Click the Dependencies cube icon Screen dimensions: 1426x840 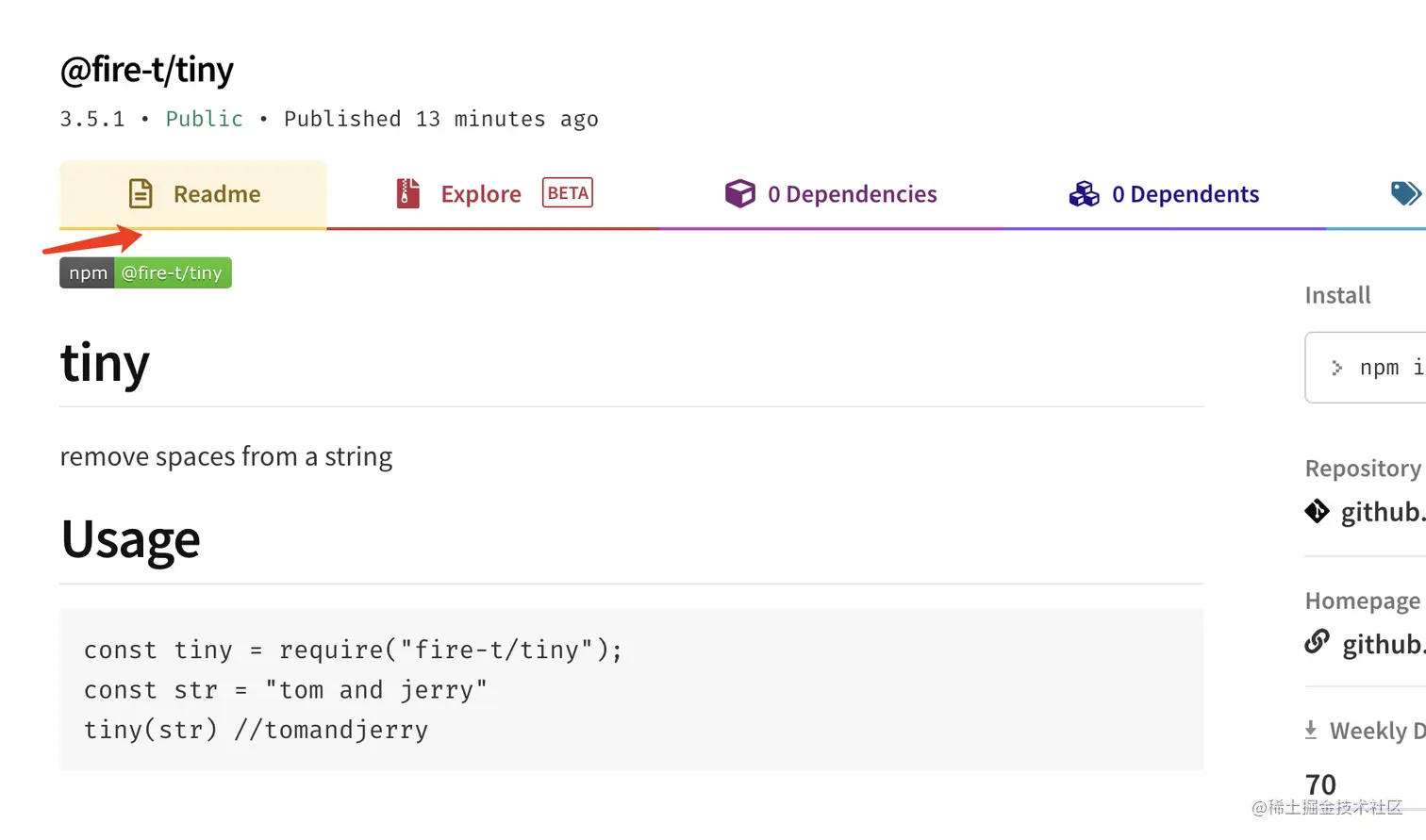coord(740,194)
